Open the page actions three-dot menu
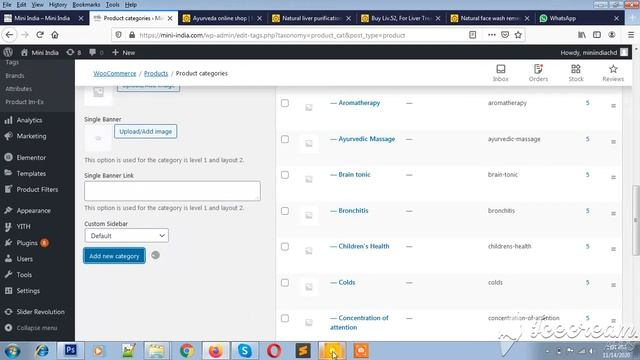The width and height of the screenshot is (640, 360). coord(491,35)
